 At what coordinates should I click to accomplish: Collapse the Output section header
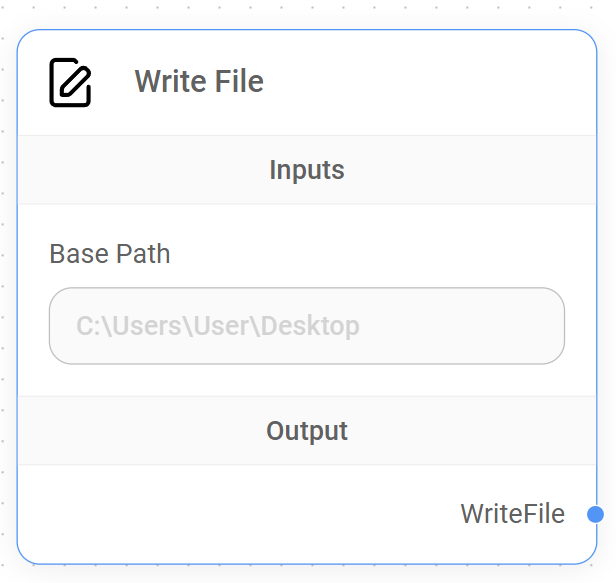(307, 431)
